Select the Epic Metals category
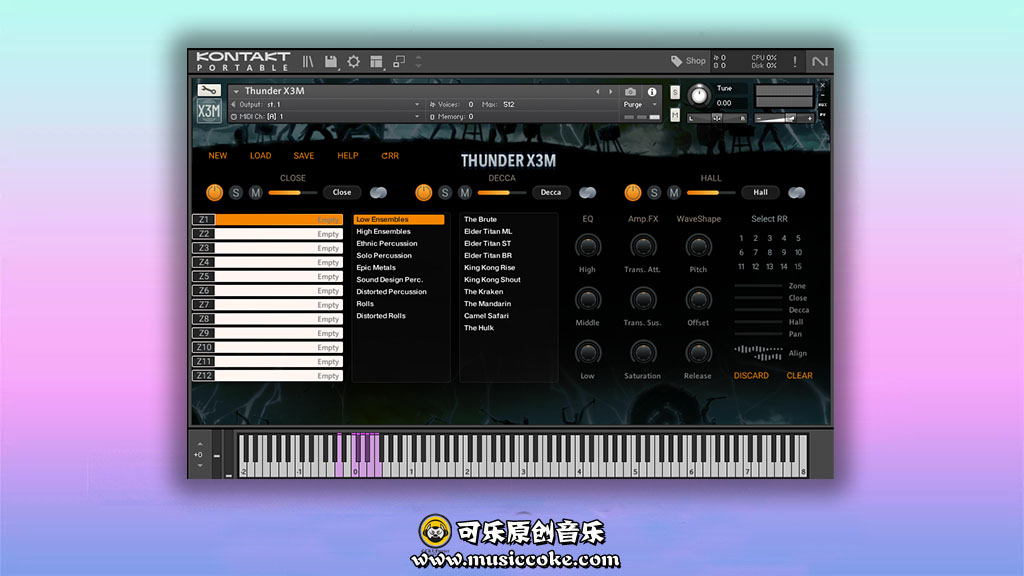 (376, 268)
